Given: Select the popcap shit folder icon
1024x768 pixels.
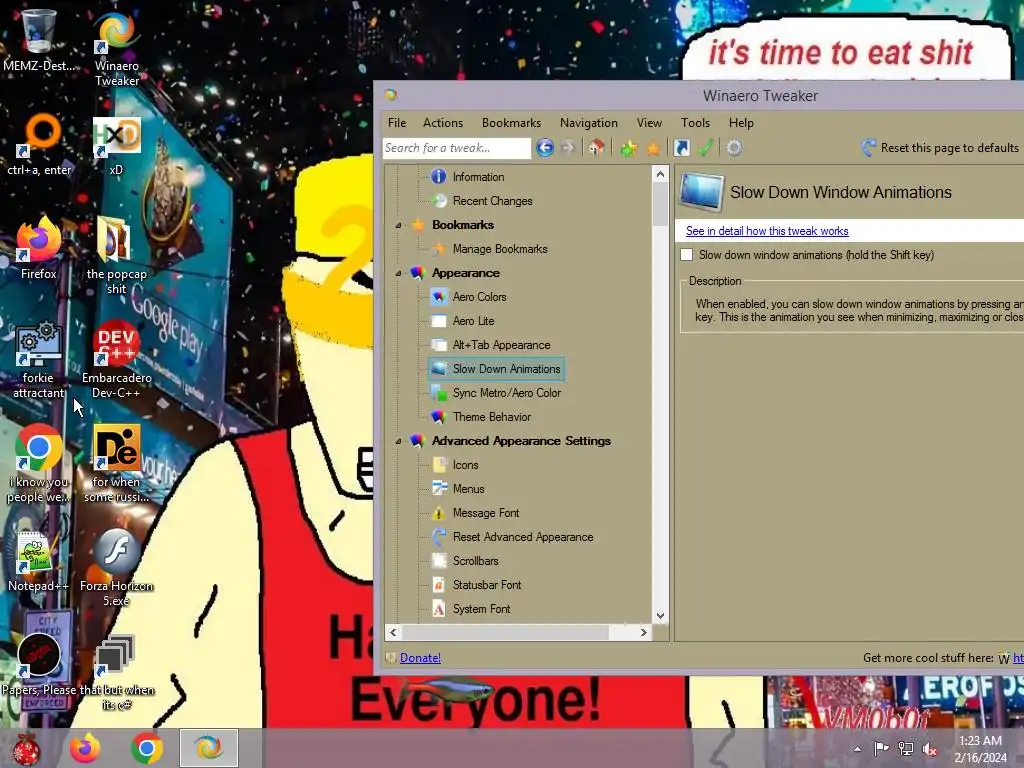Looking at the screenshot, I should pos(116,256).
